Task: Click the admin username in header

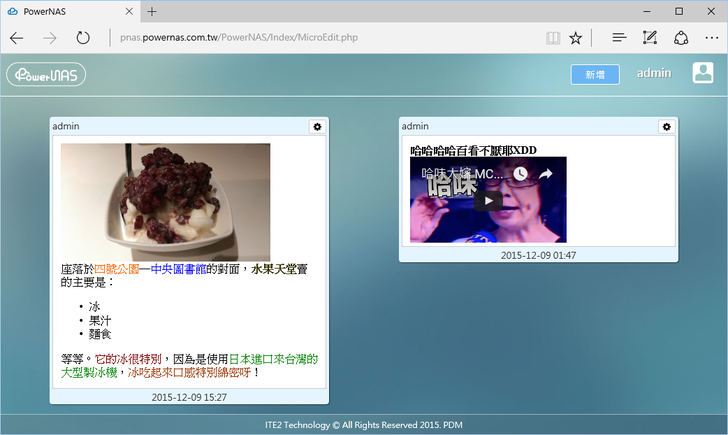Action: (x=654, y=73)
